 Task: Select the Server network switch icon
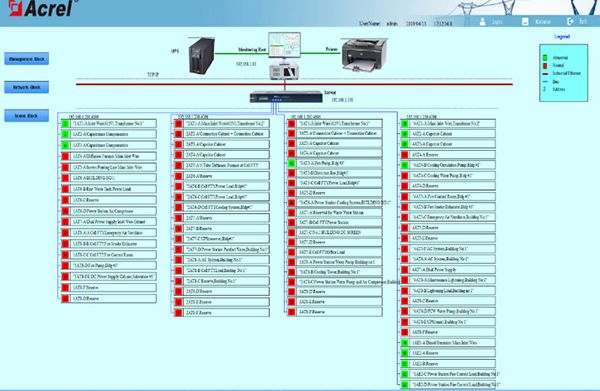point(286,97)
